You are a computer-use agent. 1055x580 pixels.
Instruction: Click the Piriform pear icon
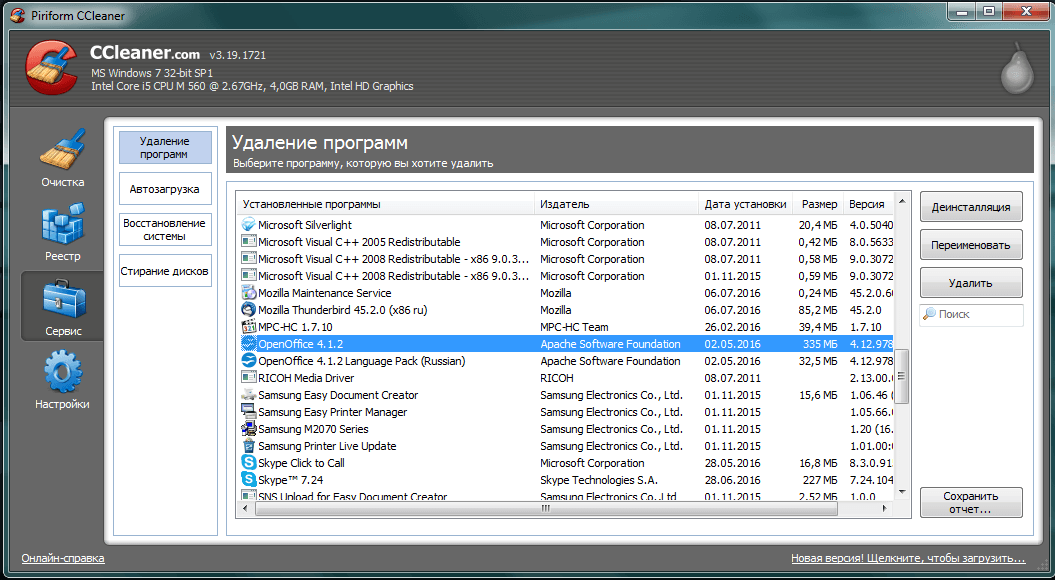click(1018, 68)
